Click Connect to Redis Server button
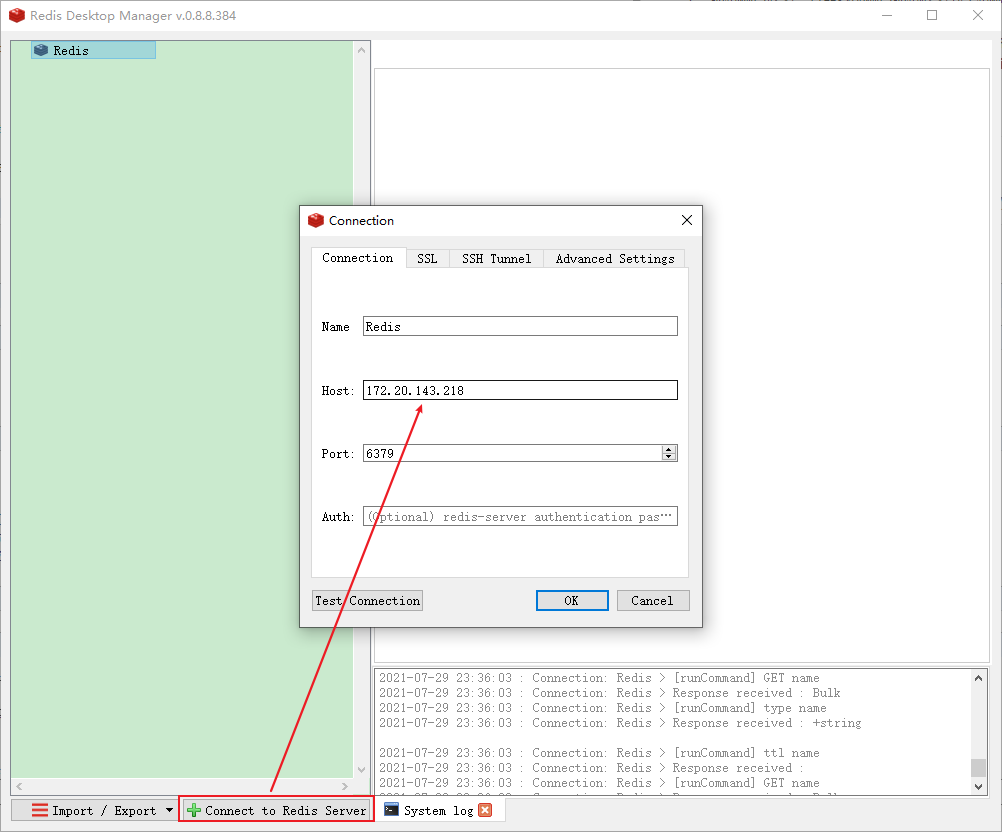The image size is (1002, 832). tap(276, 810)
